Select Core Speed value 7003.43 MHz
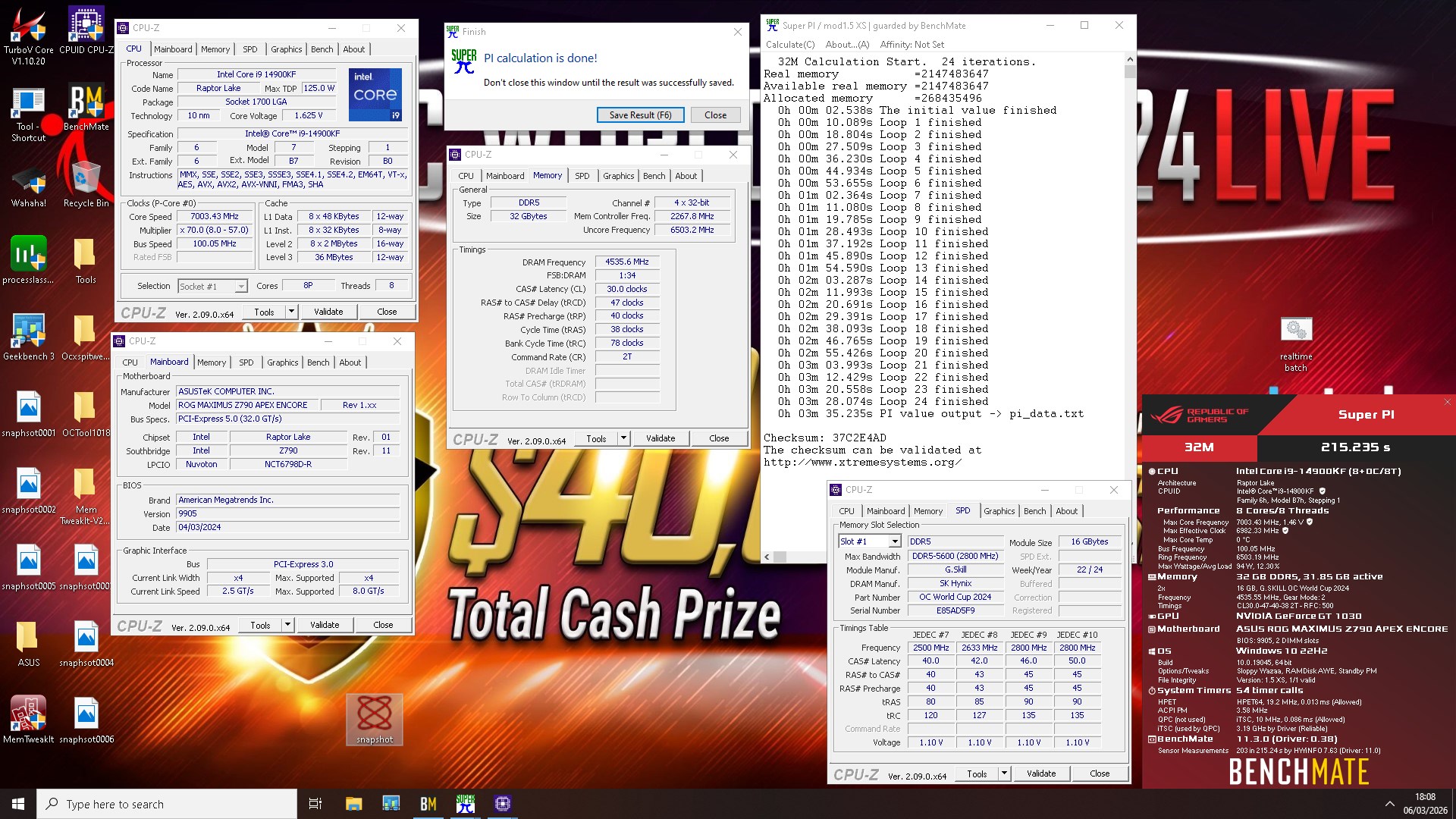The height and width of the screenshot is (819, 1456). 215,217
